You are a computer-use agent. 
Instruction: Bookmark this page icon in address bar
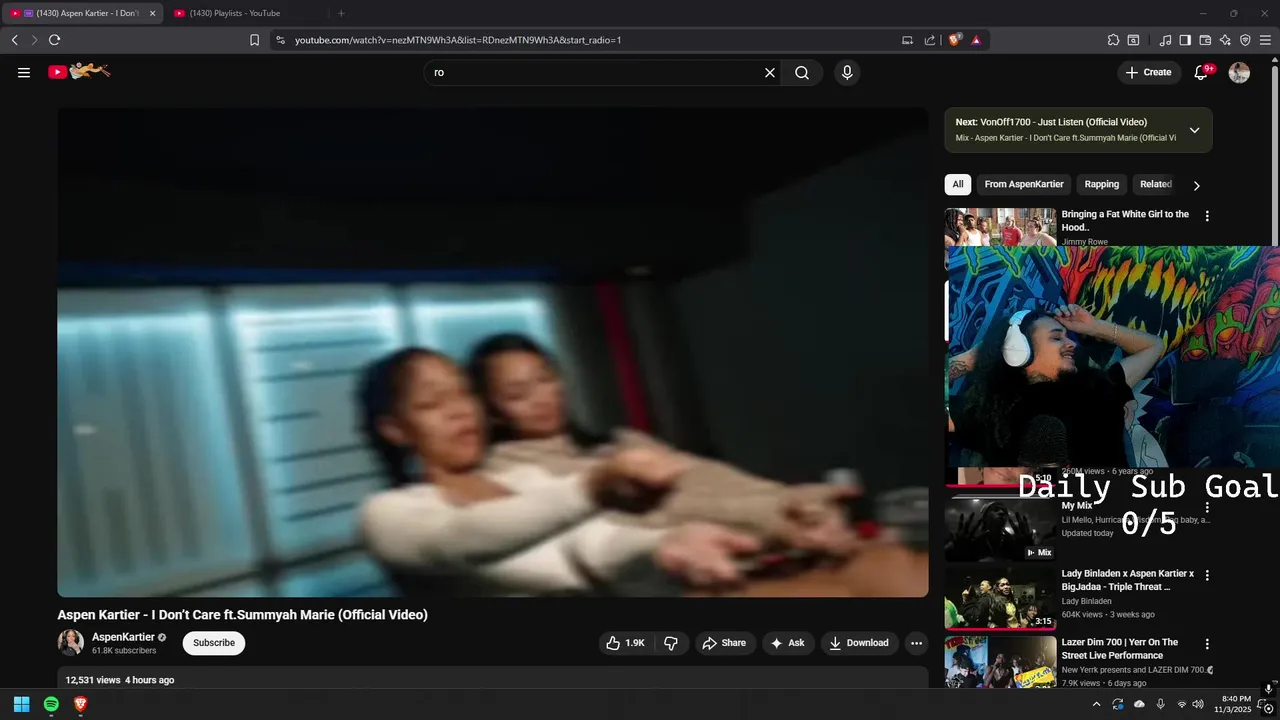(x=254, y=40)
